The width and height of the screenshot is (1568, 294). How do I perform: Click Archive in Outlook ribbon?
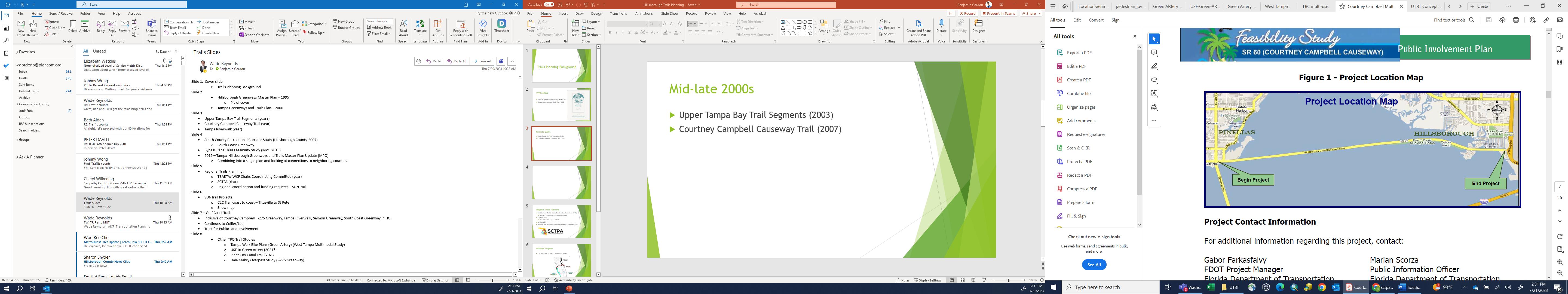point(85,26)
